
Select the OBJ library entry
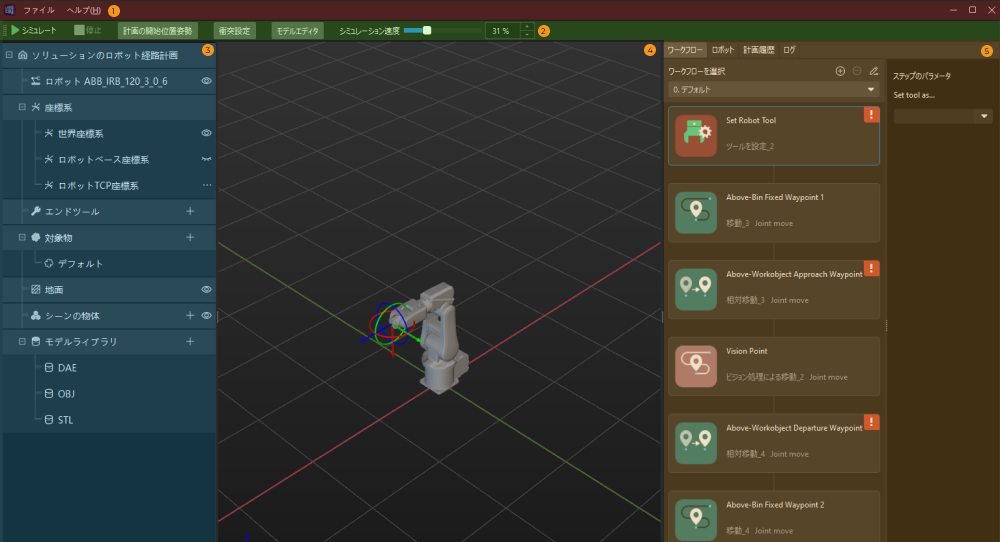(110, 394)
